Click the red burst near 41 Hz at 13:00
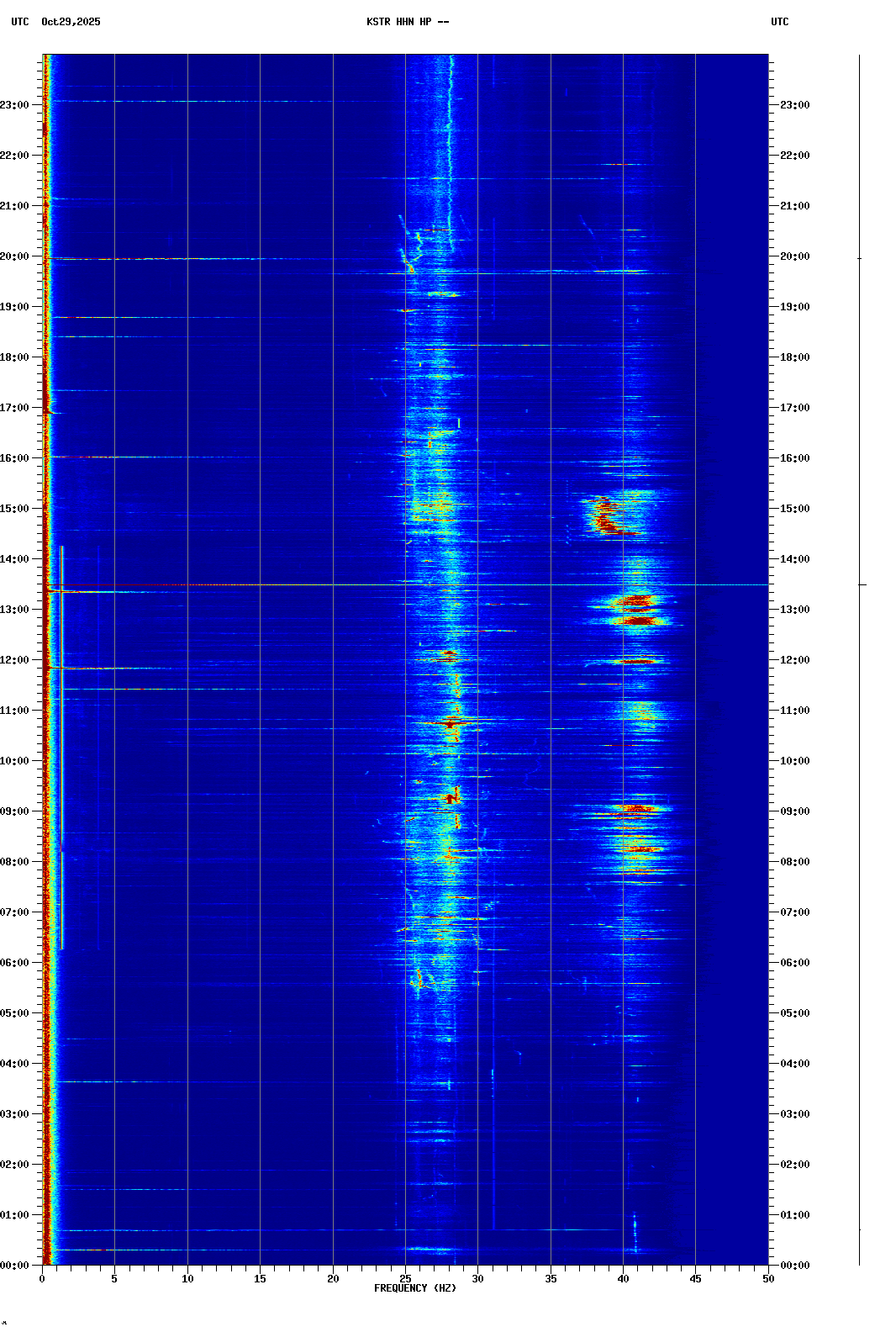This screenshot has height=1332, width=896. coord(636,601)
